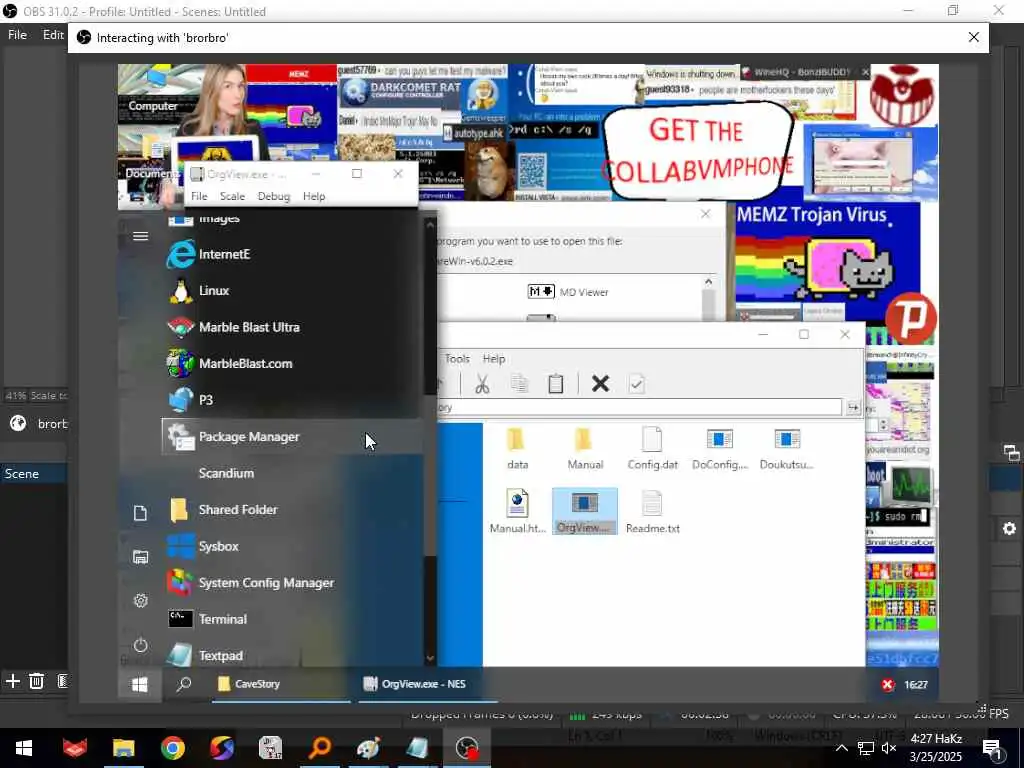
Task: Open Chrome from the Windows taskbar
Action: (x=172, y=748)
